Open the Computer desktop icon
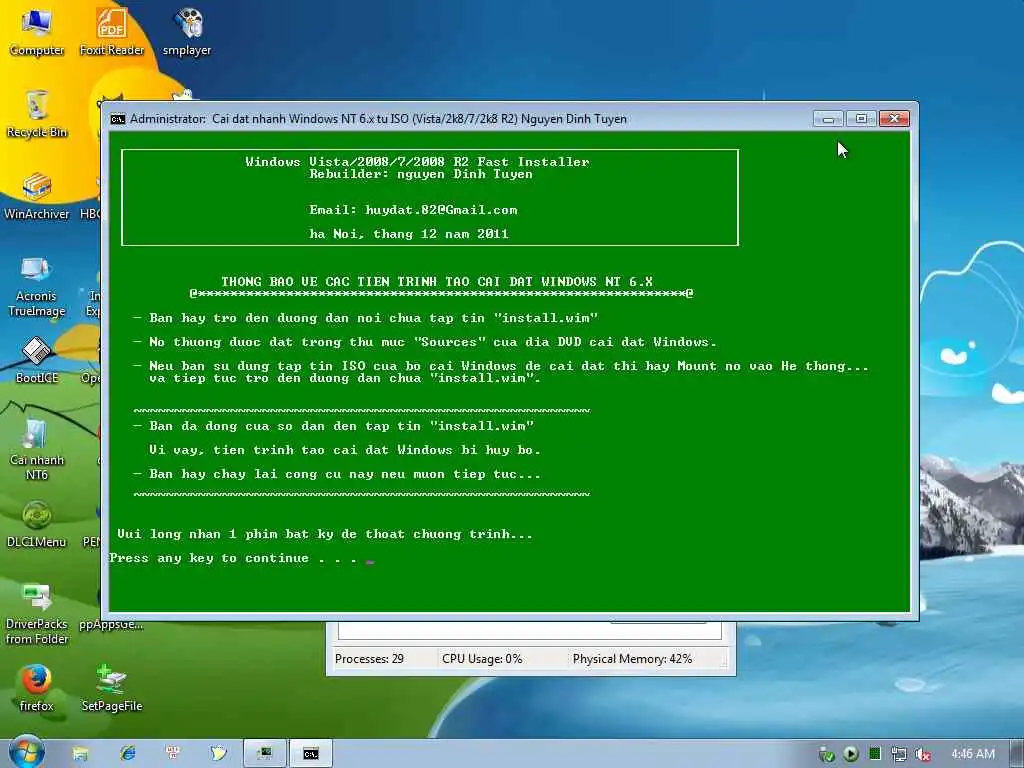Viewport: 1024px width, 768px height. 37,31
